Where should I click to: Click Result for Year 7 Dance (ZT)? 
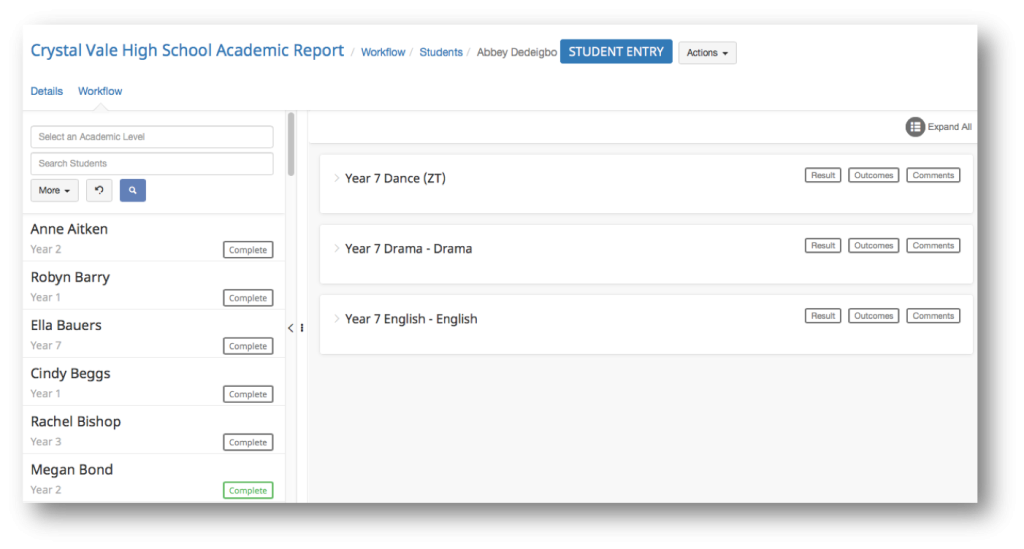pyautogui.click(x=823, y=175)
